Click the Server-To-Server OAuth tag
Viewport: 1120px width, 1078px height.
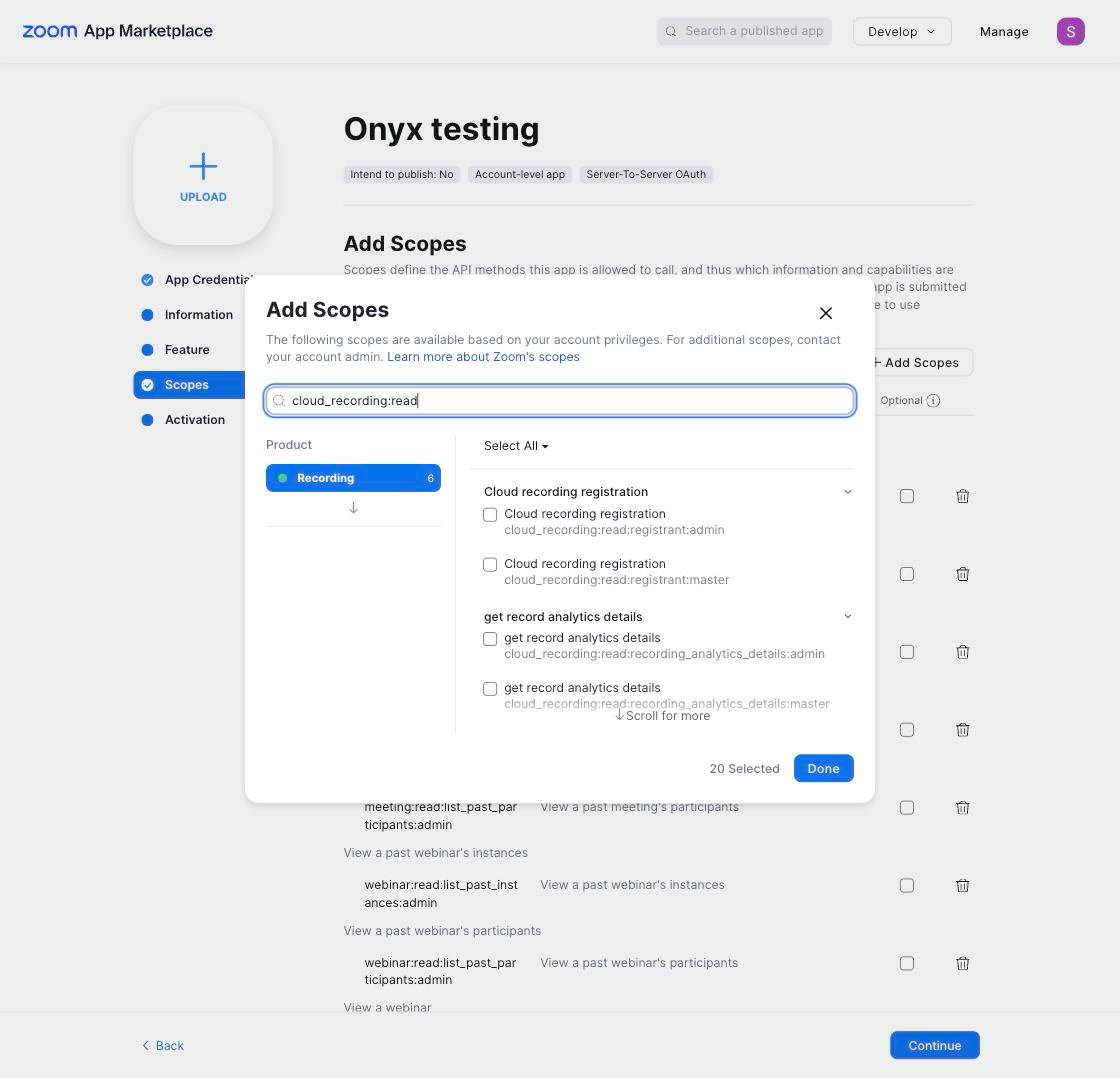(x=646, y=174)
